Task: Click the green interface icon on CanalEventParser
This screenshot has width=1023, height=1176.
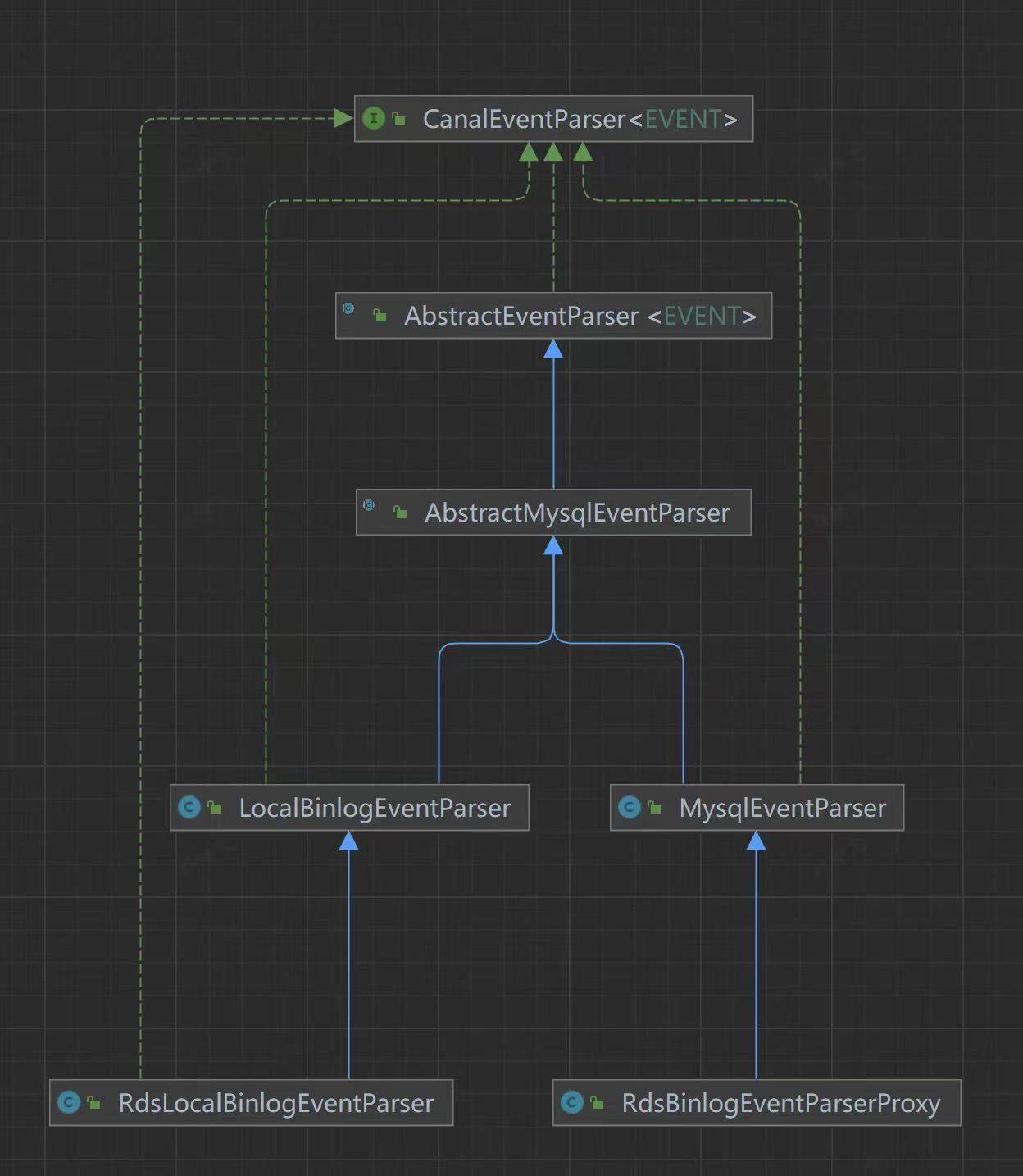Action: click(x=373, y=119)
